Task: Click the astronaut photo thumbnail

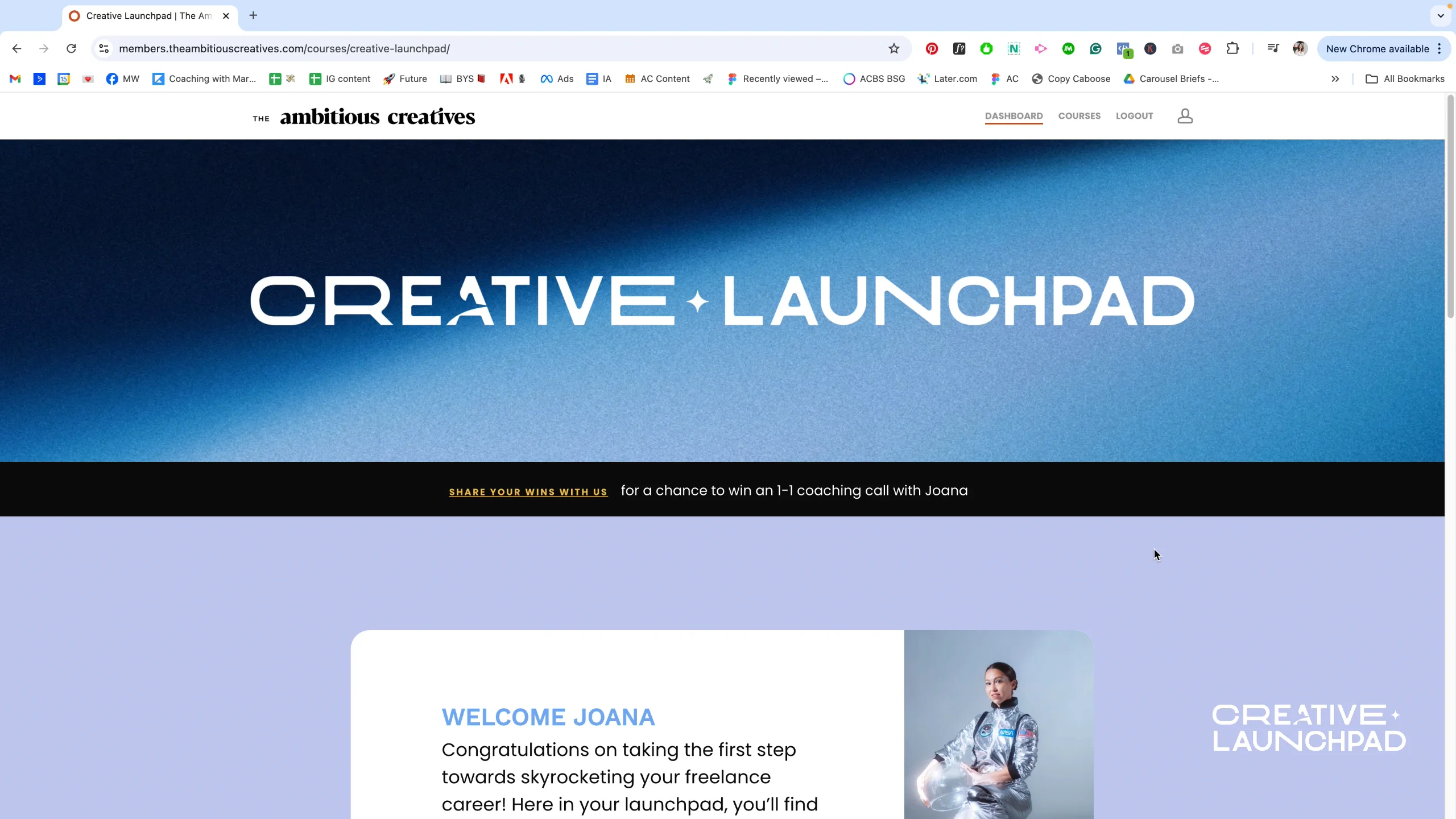Action: 999,725
